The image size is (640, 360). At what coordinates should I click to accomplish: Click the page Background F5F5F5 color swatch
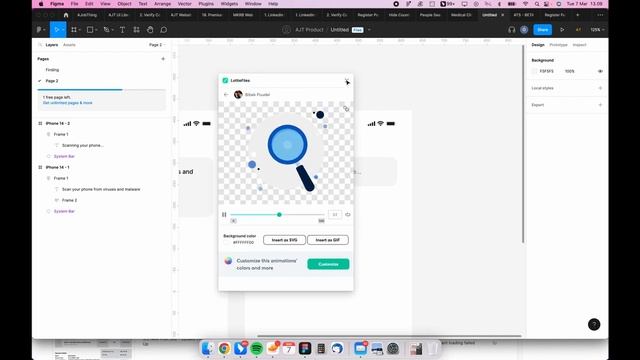pyautogui.click(x=534, y=71)
